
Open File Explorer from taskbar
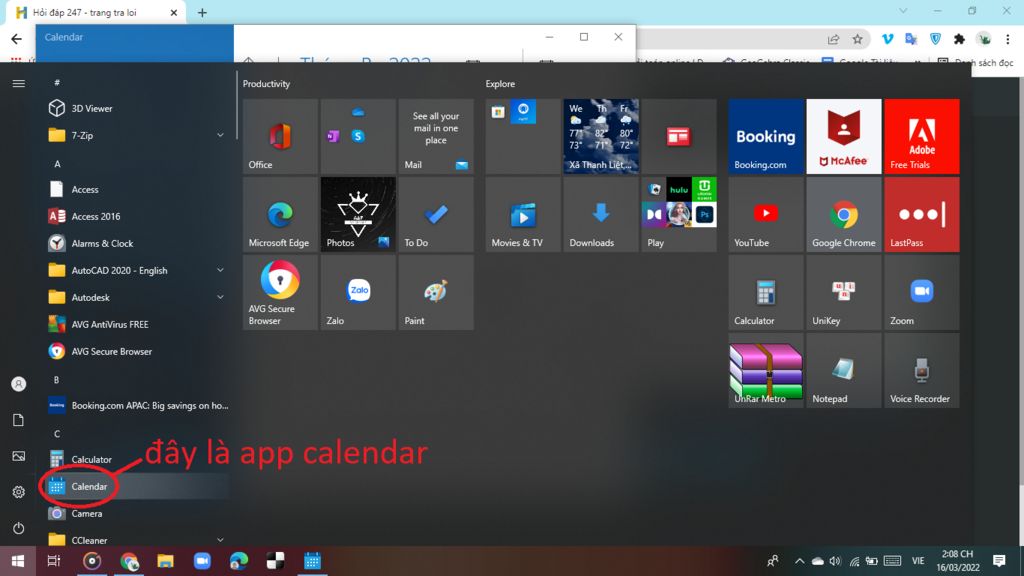tap(165, 561)
